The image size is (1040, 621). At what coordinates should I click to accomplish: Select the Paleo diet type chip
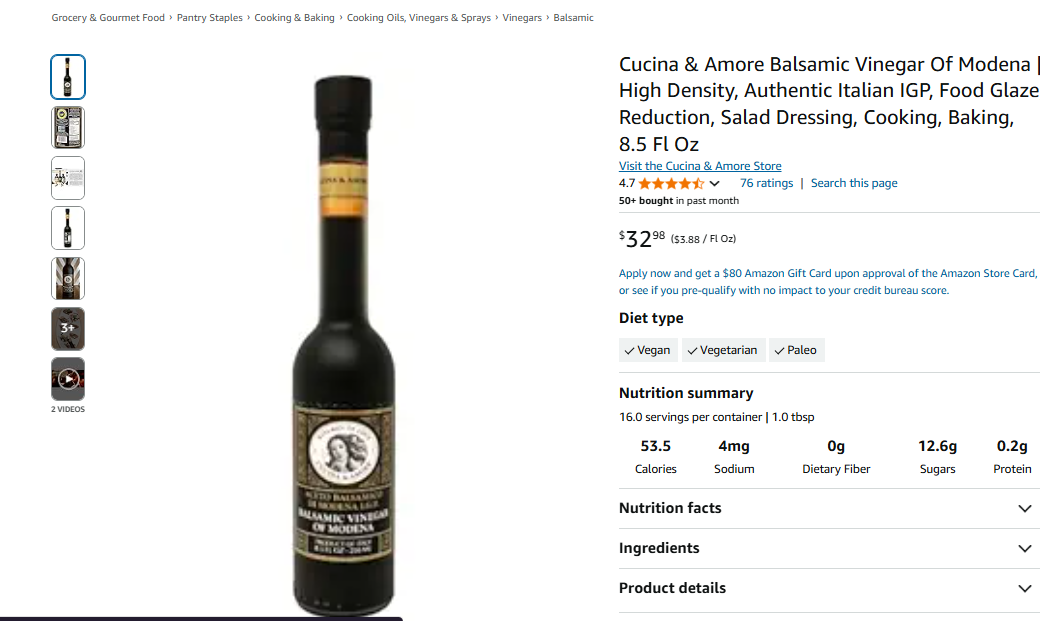(x=797, y=350)
